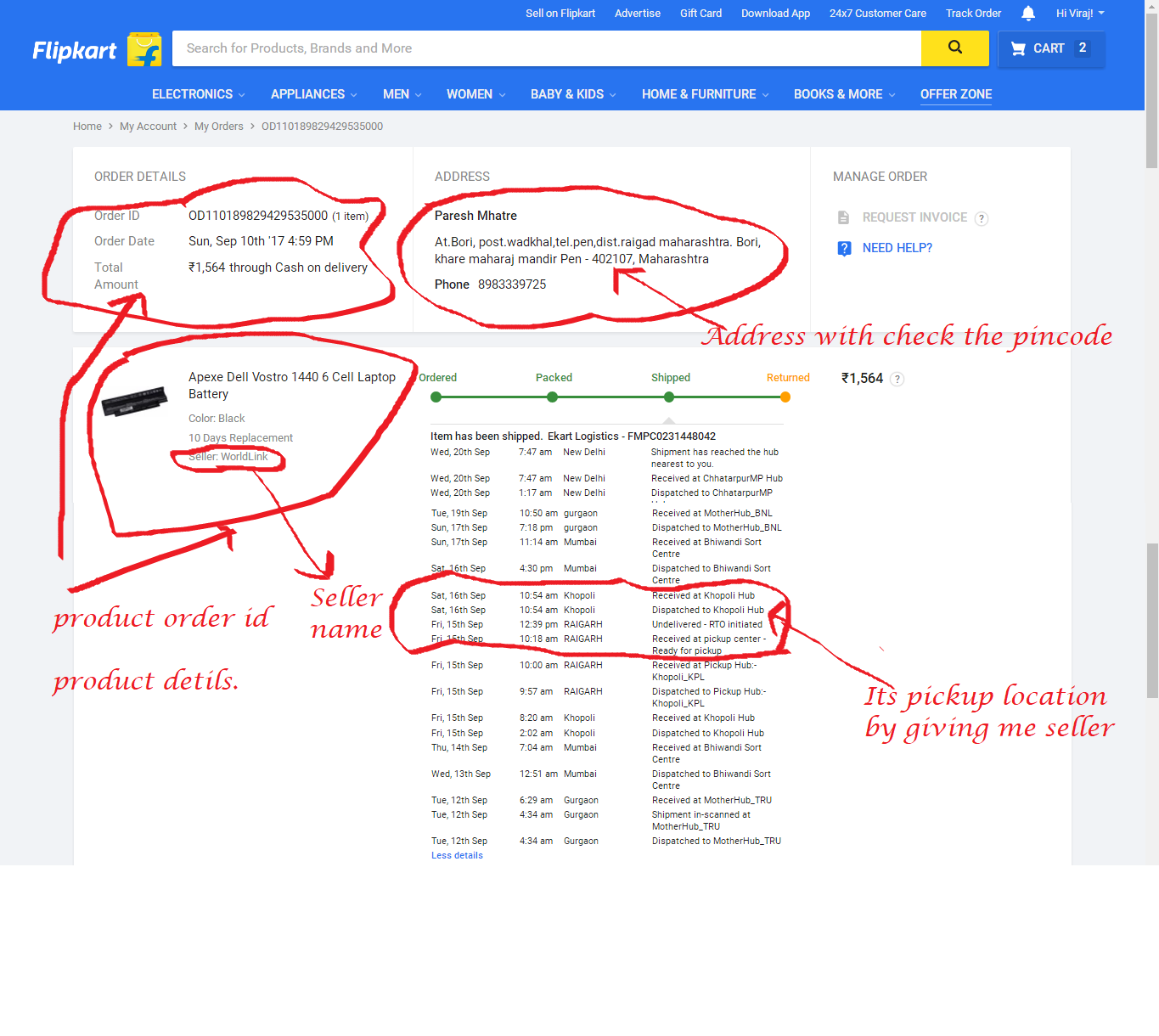
Task: Click the Less details link
Action: [x=457, y=856]
